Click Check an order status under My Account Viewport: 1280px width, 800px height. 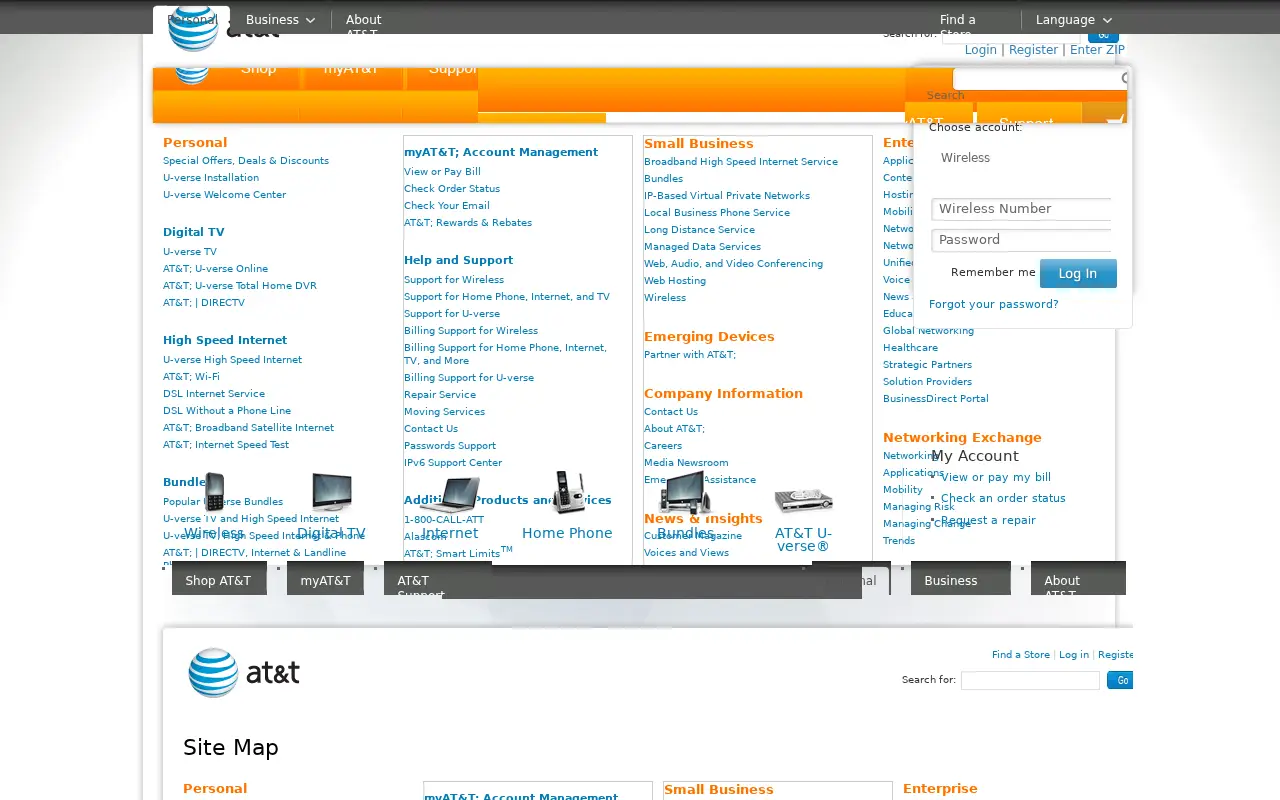pos(1003,498)
